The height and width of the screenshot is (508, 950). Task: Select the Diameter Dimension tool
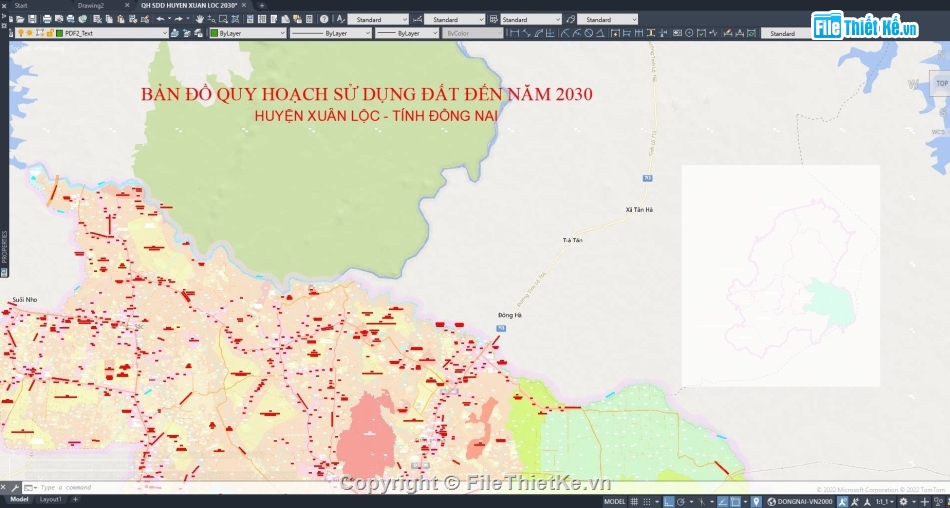[589, 33]
